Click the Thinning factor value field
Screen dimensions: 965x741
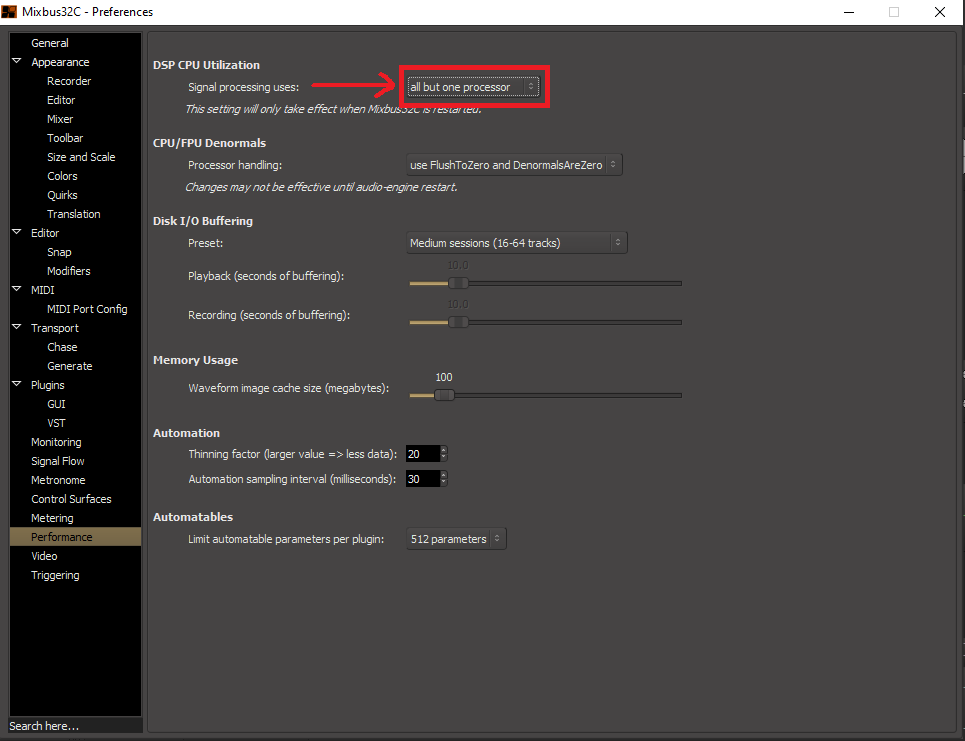tap(423, 454)
